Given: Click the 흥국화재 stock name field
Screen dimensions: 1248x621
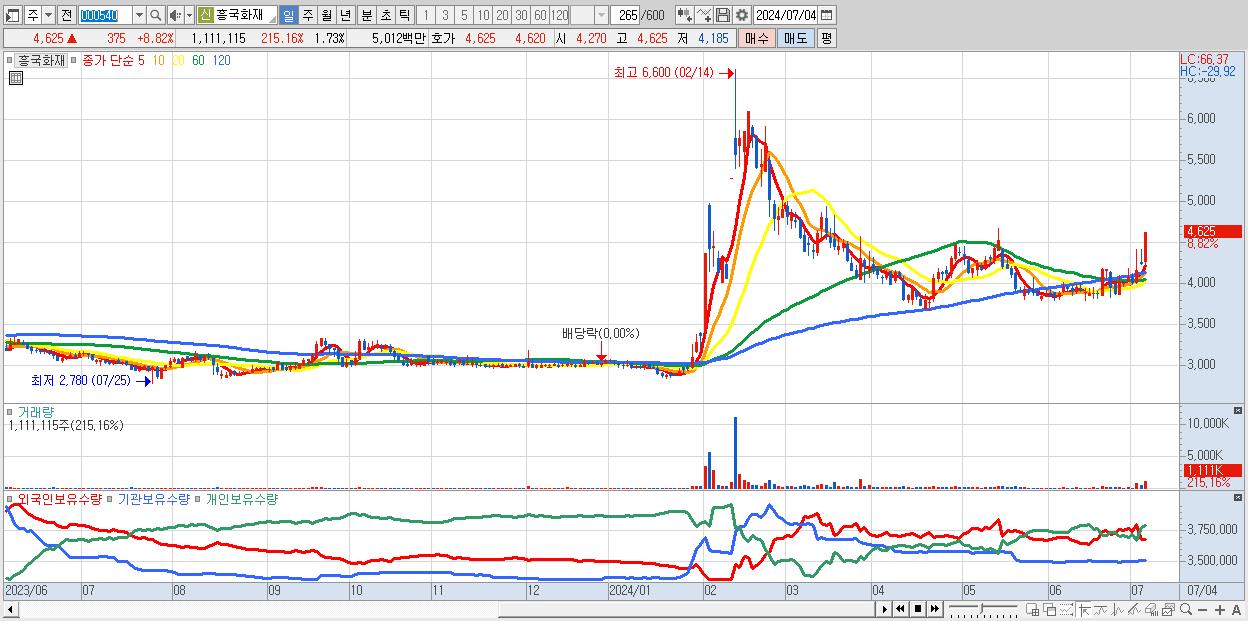Looking at the screenshot, I should [x=245, y=16].
